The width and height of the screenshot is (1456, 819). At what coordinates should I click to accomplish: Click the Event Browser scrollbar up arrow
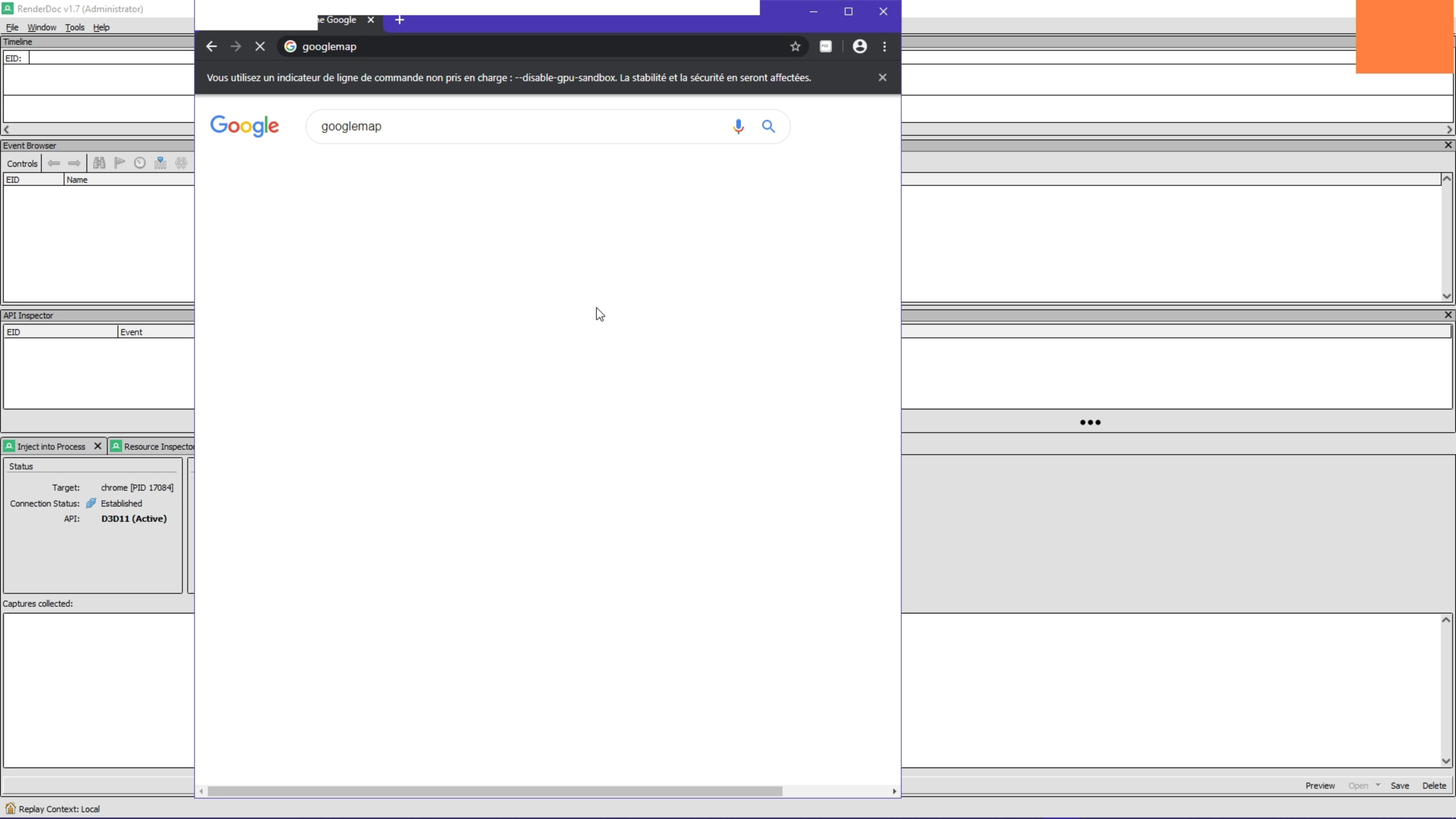coord(1447,179)
